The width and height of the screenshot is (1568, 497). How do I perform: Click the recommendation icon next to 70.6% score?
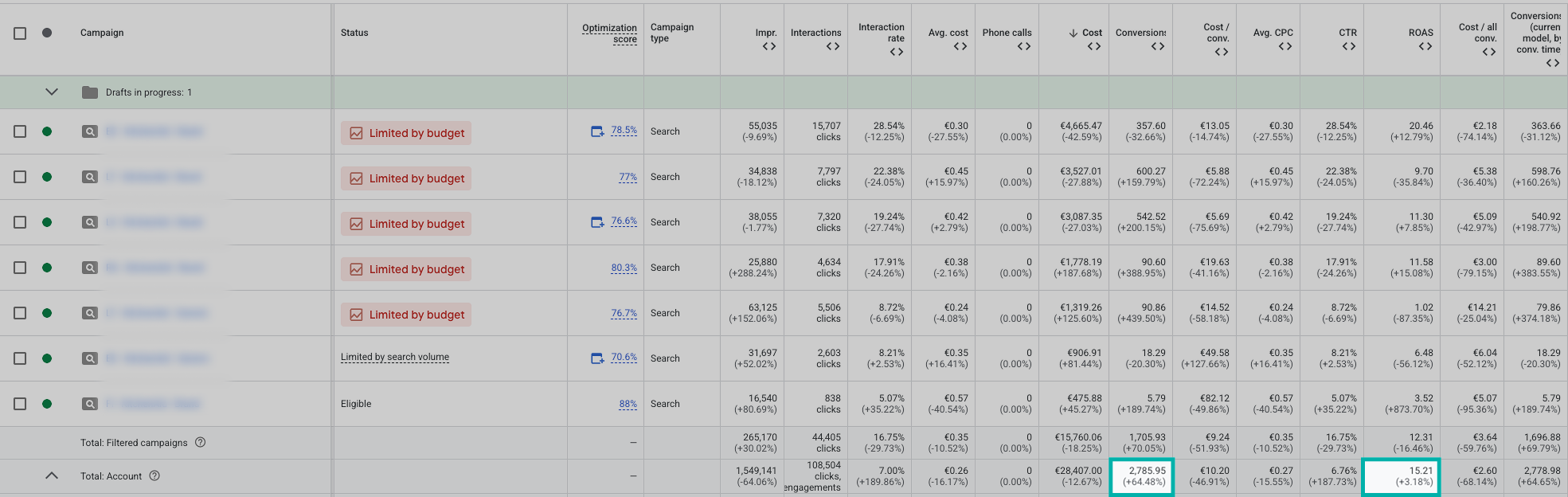(596, 358)
